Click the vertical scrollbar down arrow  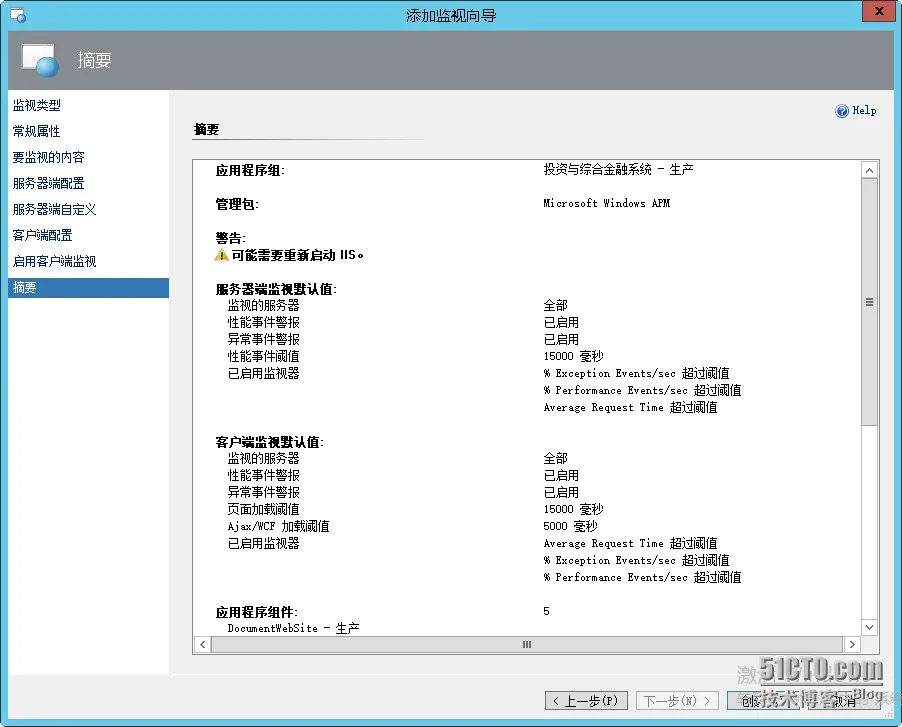869,627
